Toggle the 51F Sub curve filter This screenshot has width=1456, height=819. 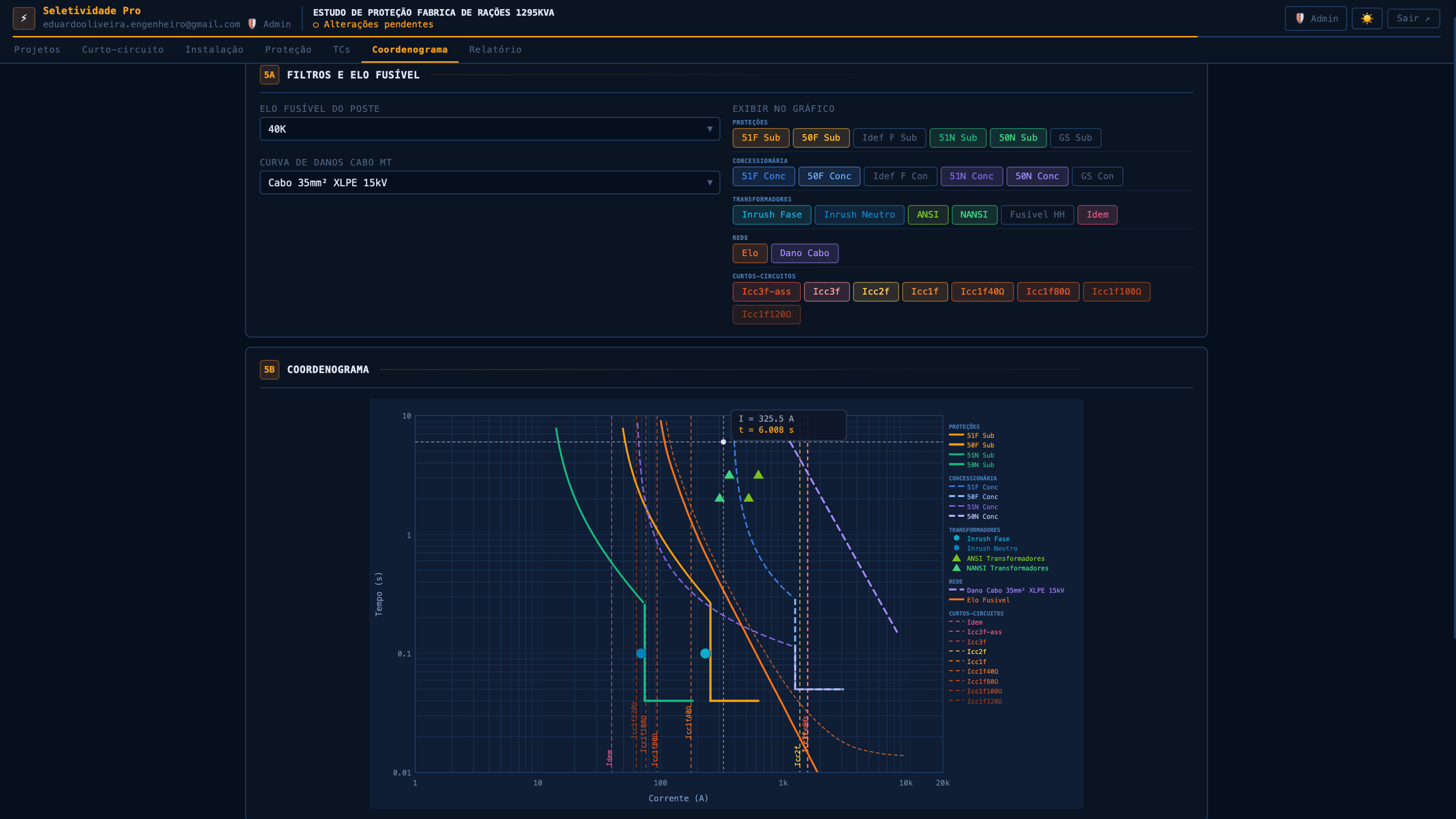click(761, 138)
